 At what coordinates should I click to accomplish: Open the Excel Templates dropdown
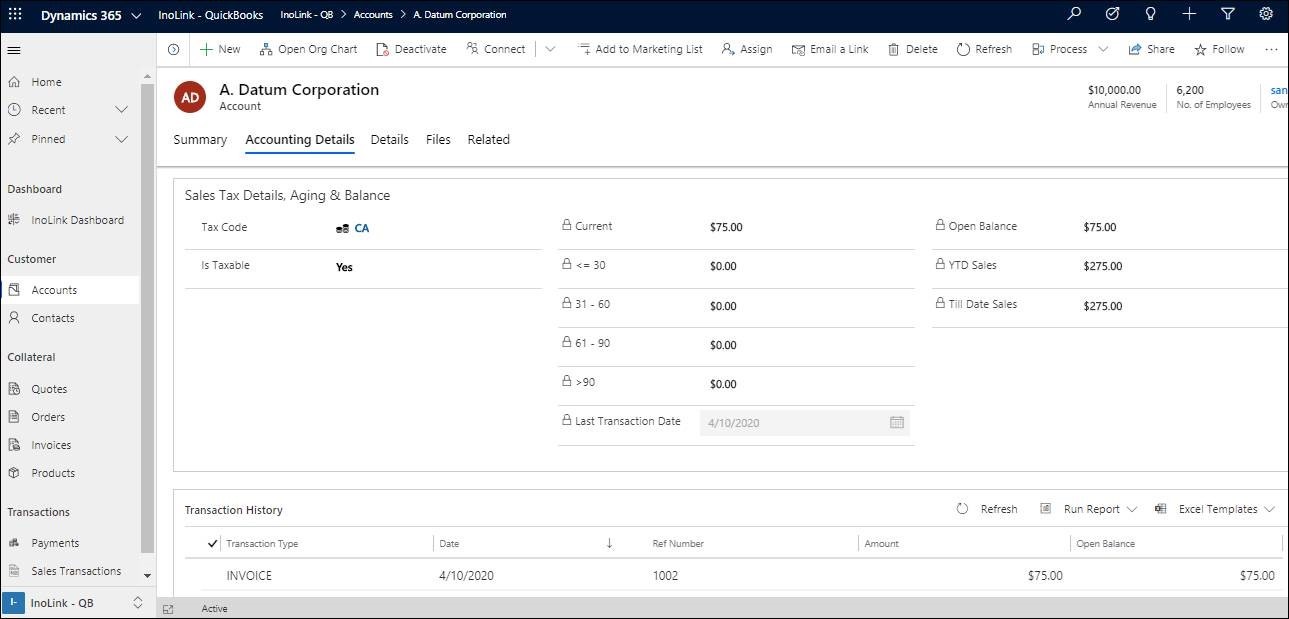[x=1214, y=509]
